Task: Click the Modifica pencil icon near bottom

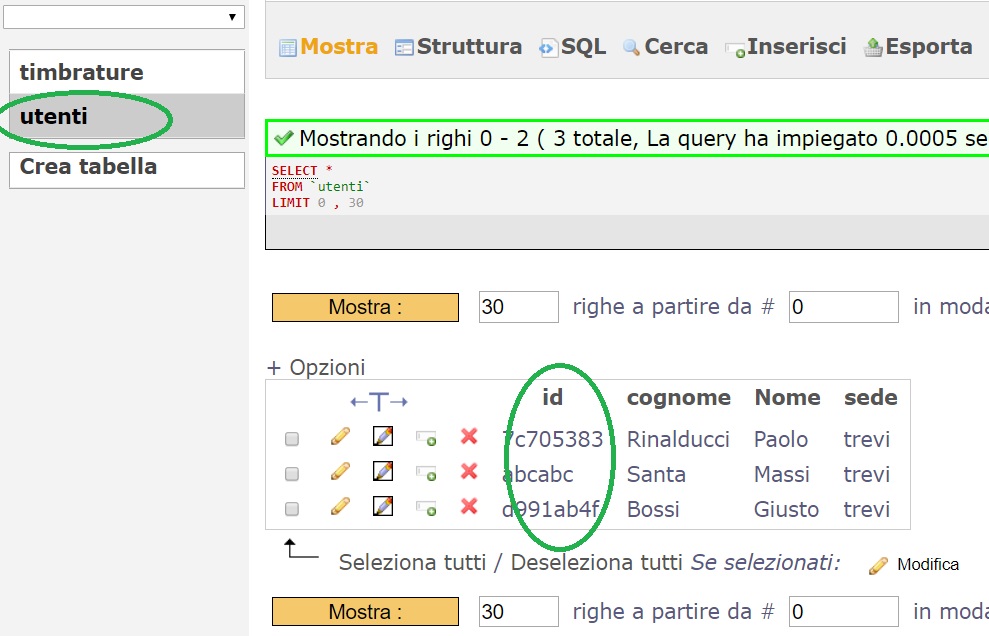Action: 877,564
